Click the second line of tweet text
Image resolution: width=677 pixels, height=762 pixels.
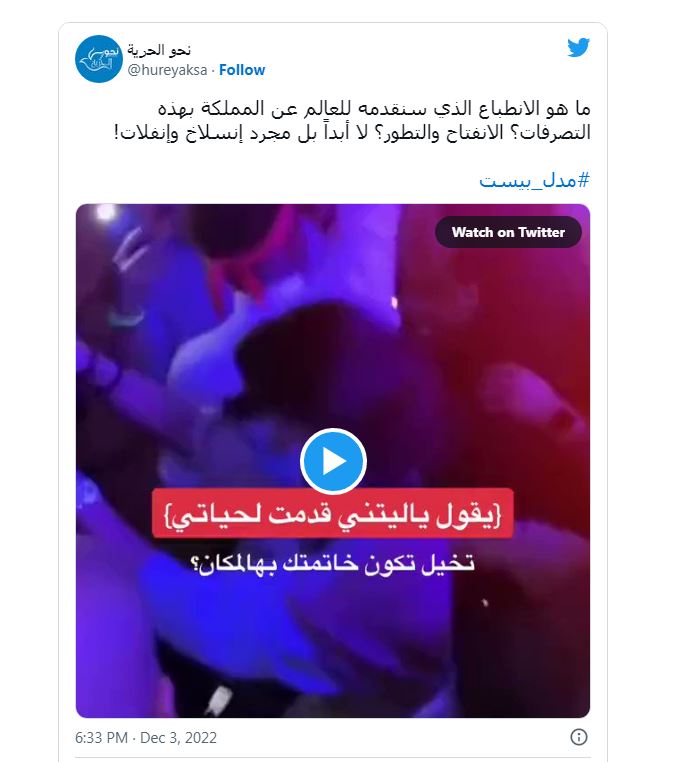click(352, 133)
